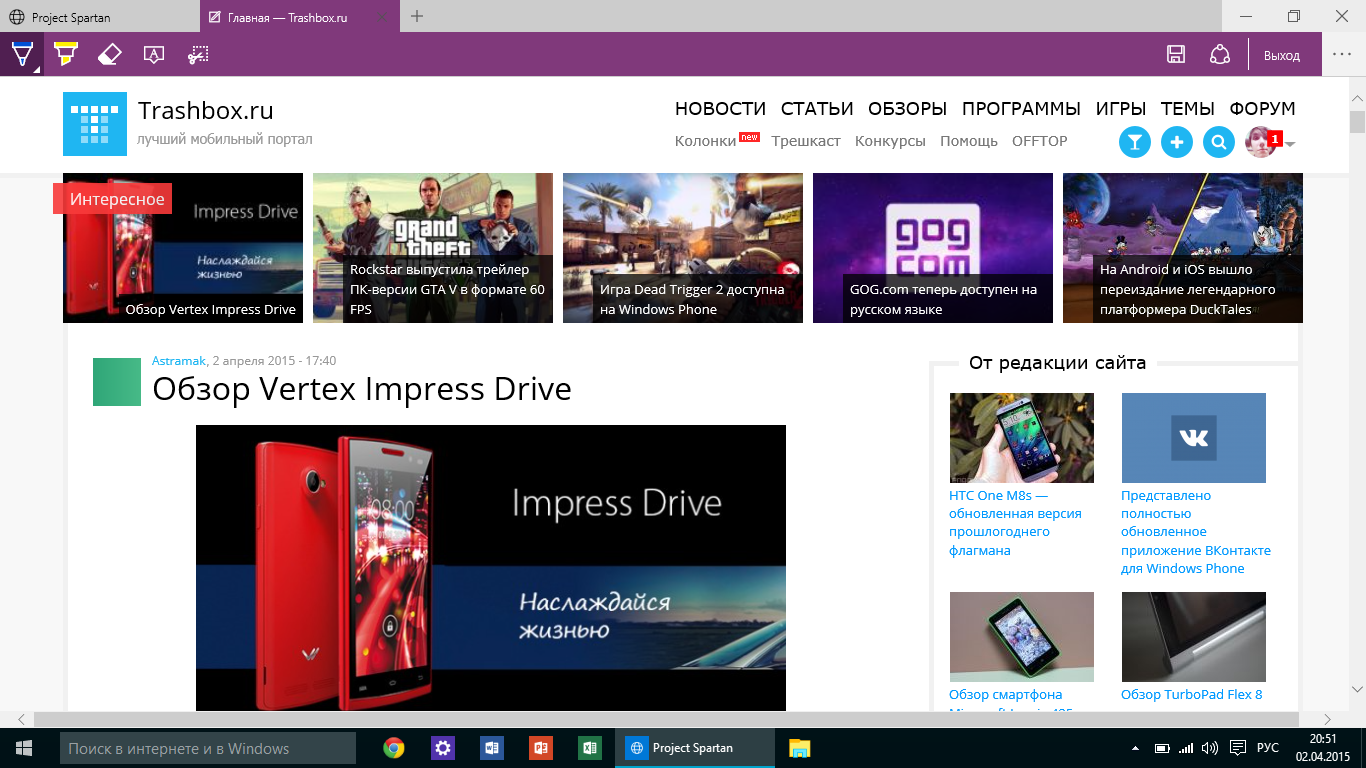
Task: Open the GTA V trailer featured tile
Action: tap(433, 248)
